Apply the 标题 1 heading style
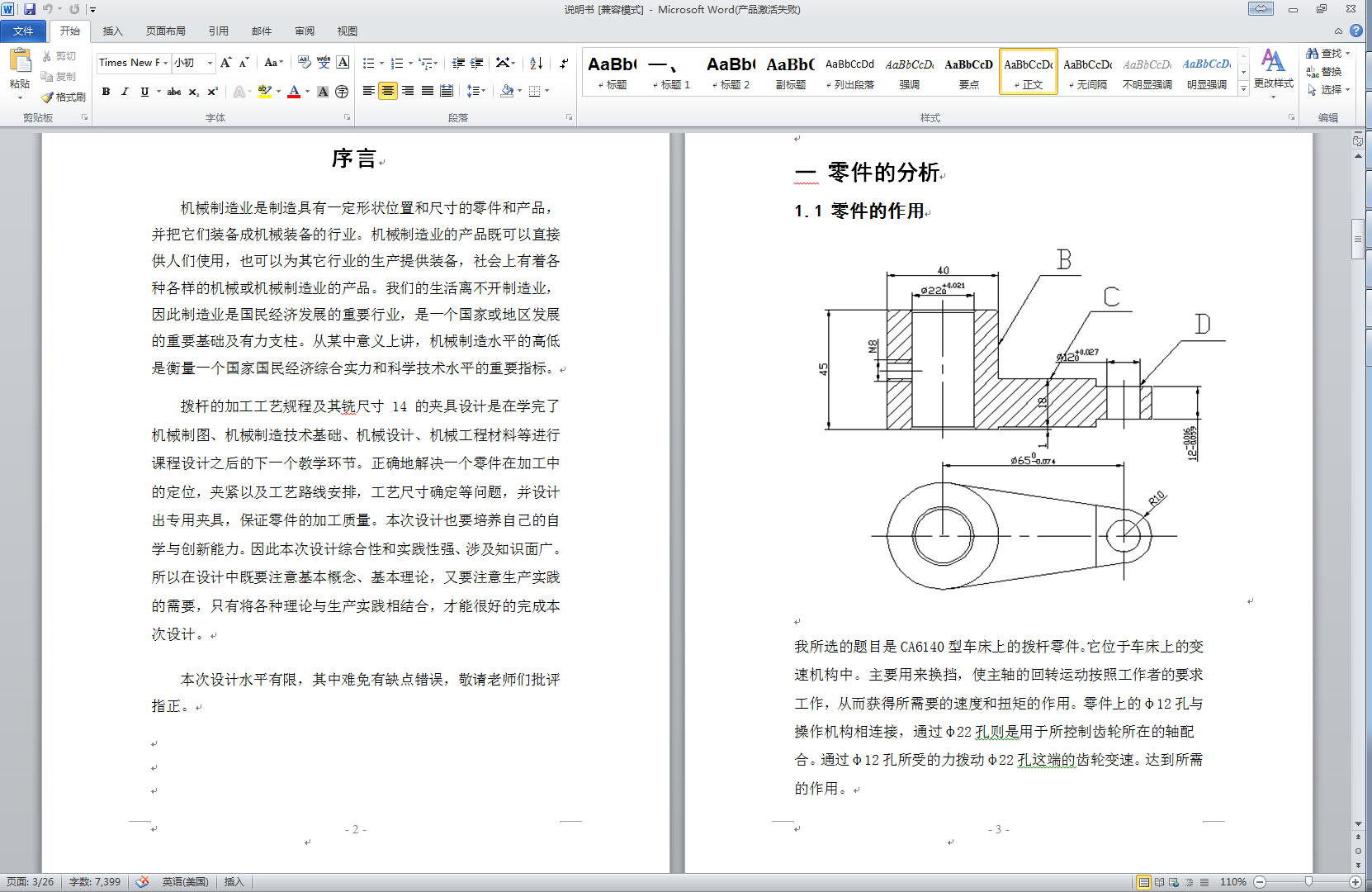The height and width of the screenshot is (892, 1372). coord(671,71)
